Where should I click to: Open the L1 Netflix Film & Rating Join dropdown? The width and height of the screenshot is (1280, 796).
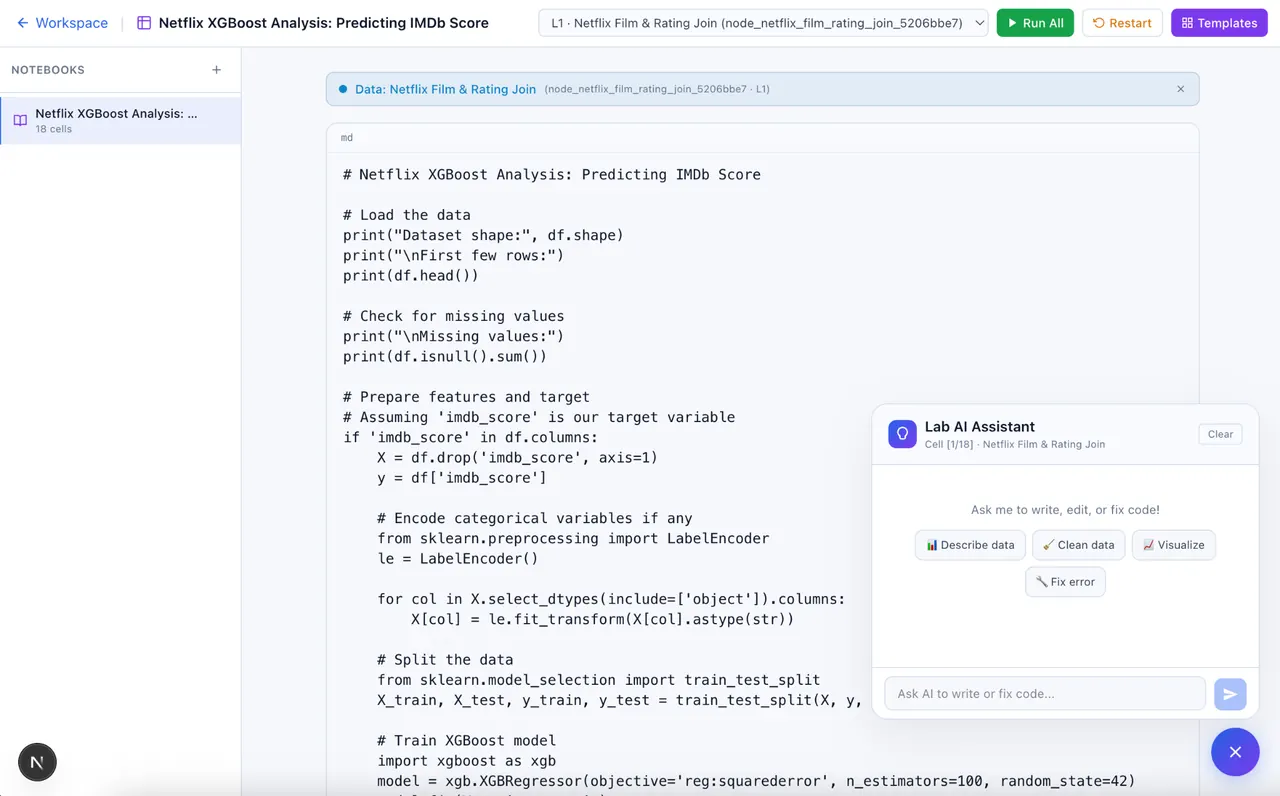(x=763, y=23)
